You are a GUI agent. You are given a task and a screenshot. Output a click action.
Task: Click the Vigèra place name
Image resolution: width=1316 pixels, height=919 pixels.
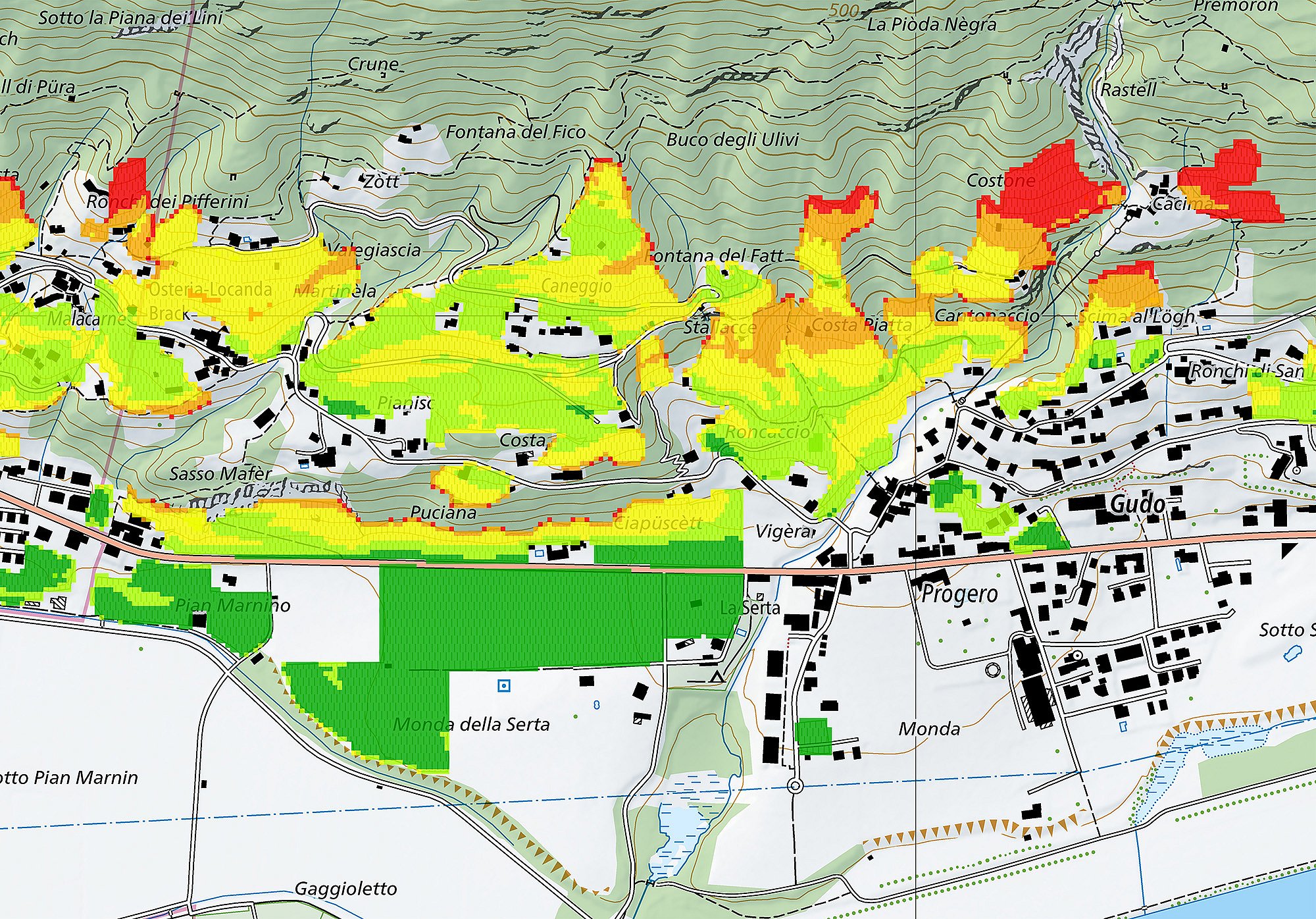[x=784, y=531]
